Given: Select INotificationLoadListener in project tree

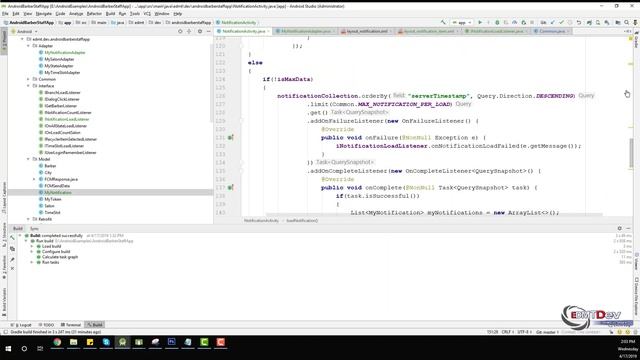Looking at the screenshot, I should (x=67, y=119).
